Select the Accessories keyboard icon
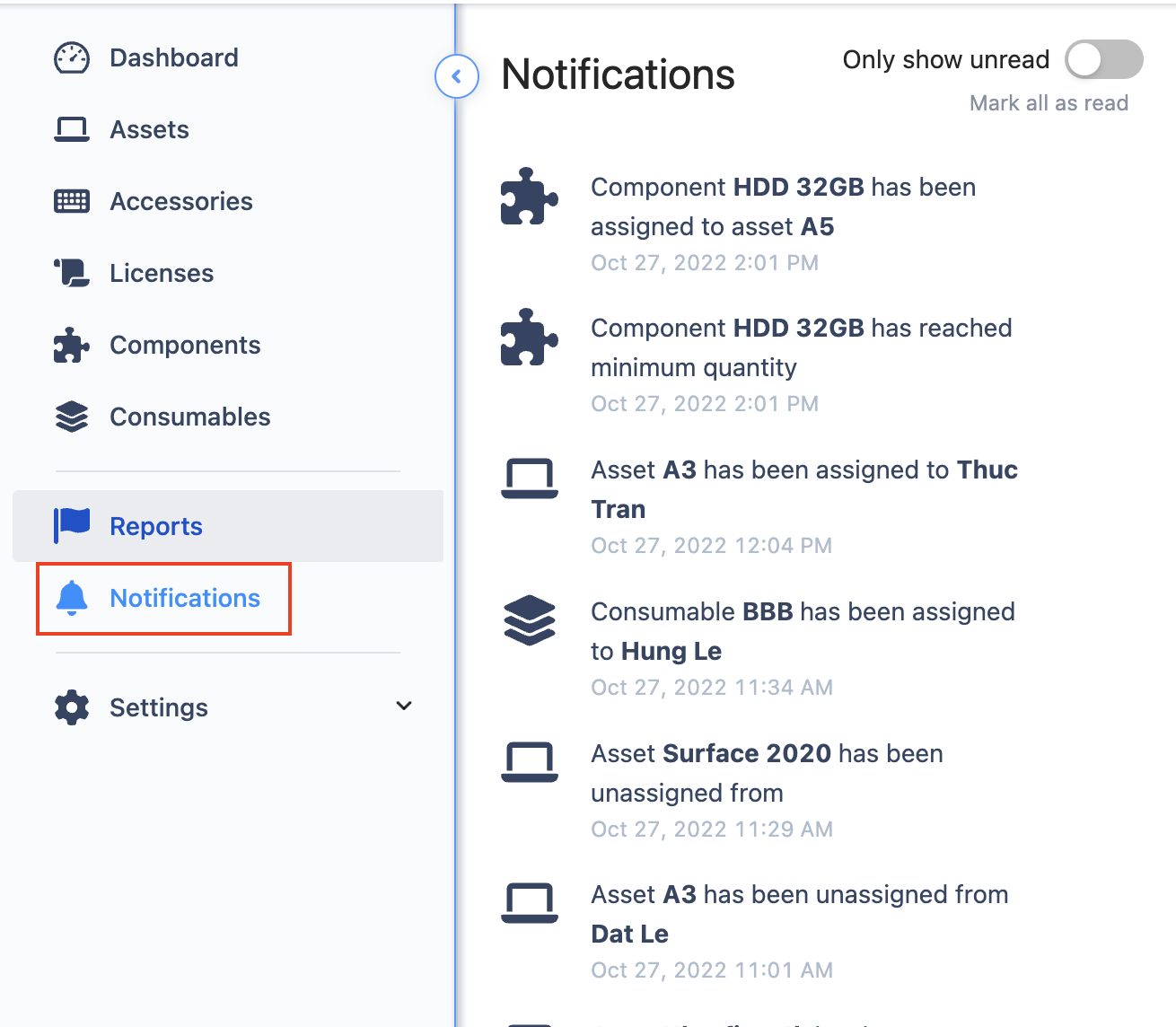Viewport: 1176px width, 1027px height. coord(71,201)
